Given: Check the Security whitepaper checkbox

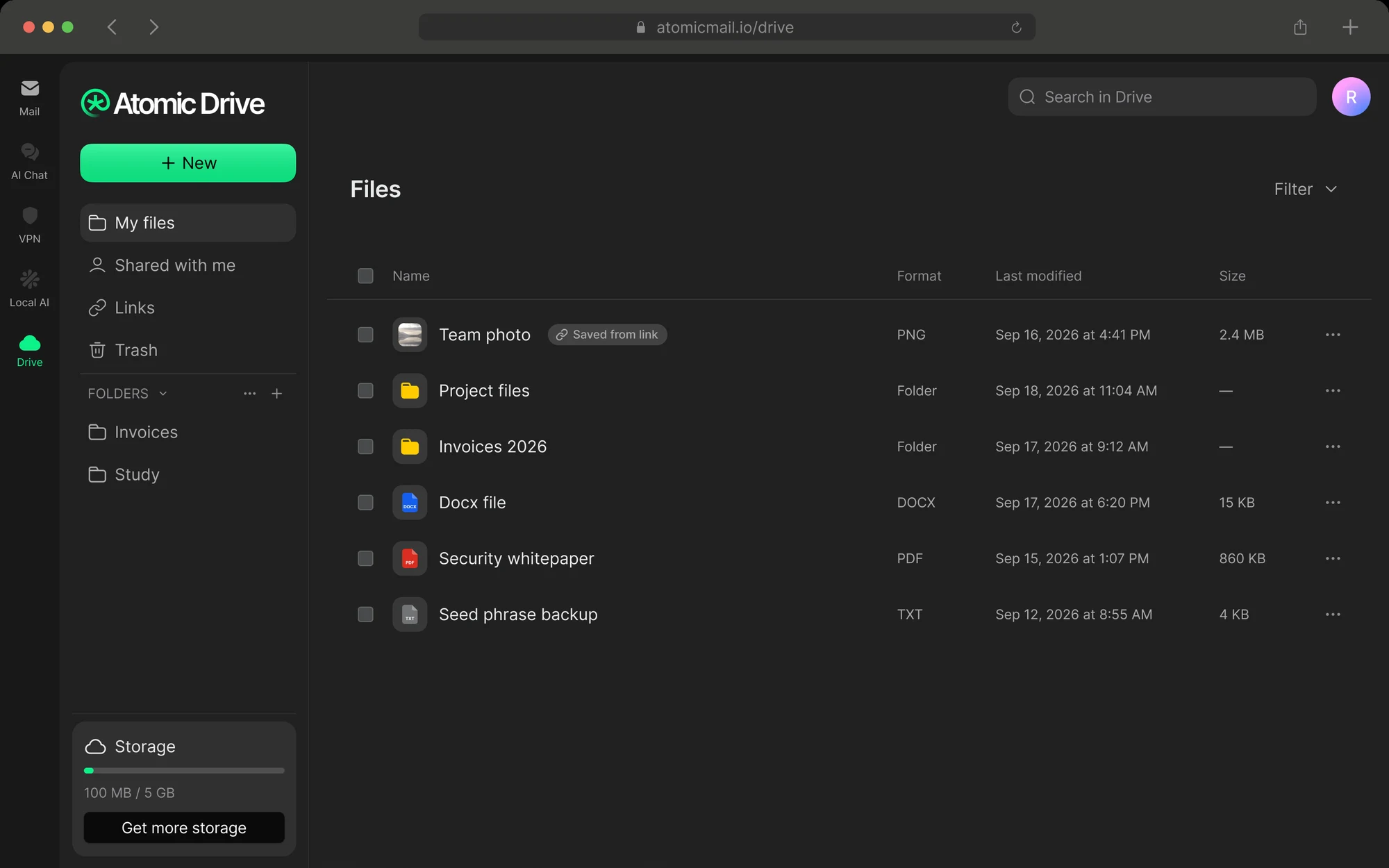Looking at the screenshot, I should tap(365, 558).
